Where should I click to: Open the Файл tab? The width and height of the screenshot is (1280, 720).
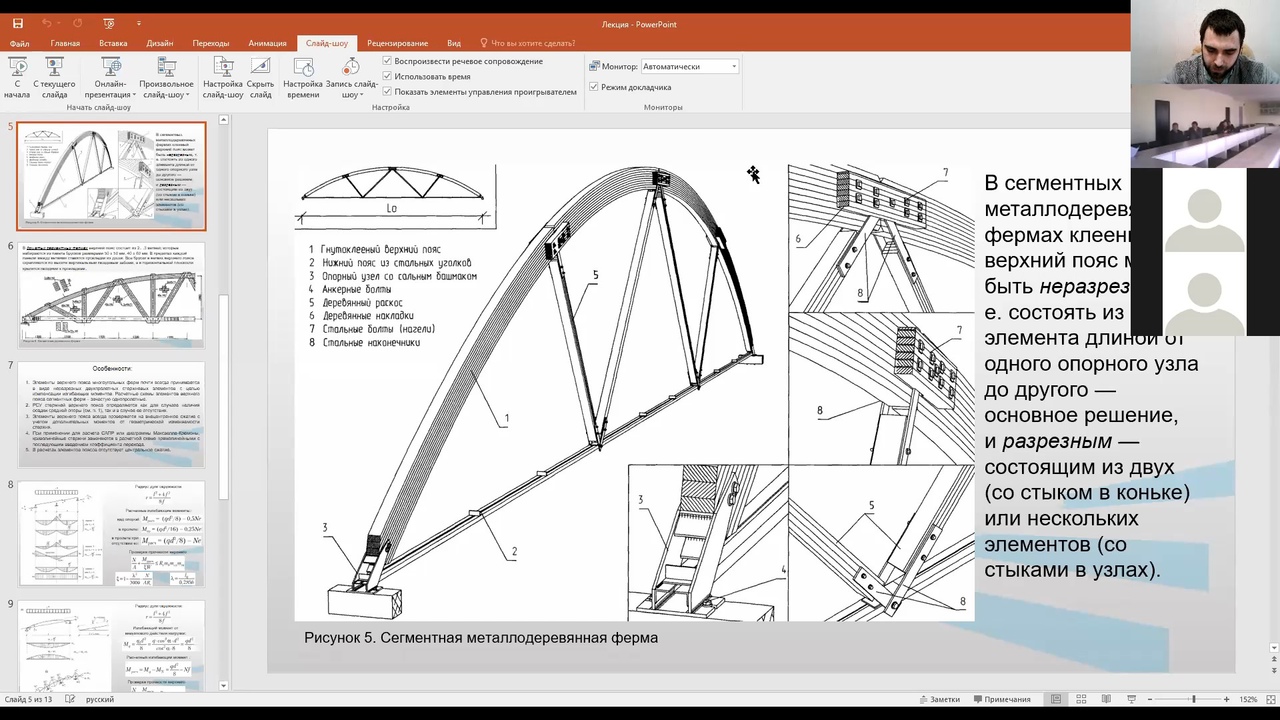click(x=20, y=44)
